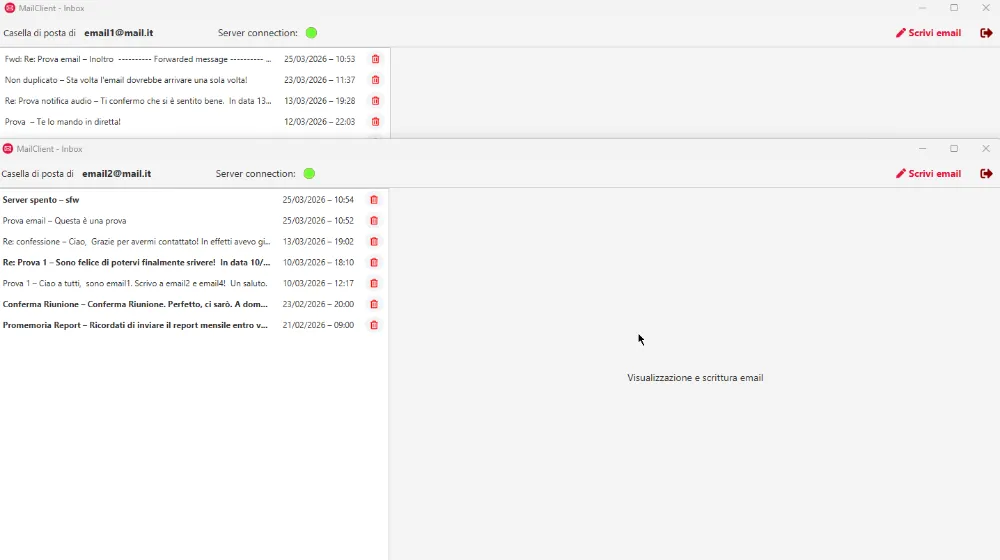
Task: Click the '23/03/2026 – 11:37' date in email1 inbox
Action: pyautogui.click(x=320, y=80)
